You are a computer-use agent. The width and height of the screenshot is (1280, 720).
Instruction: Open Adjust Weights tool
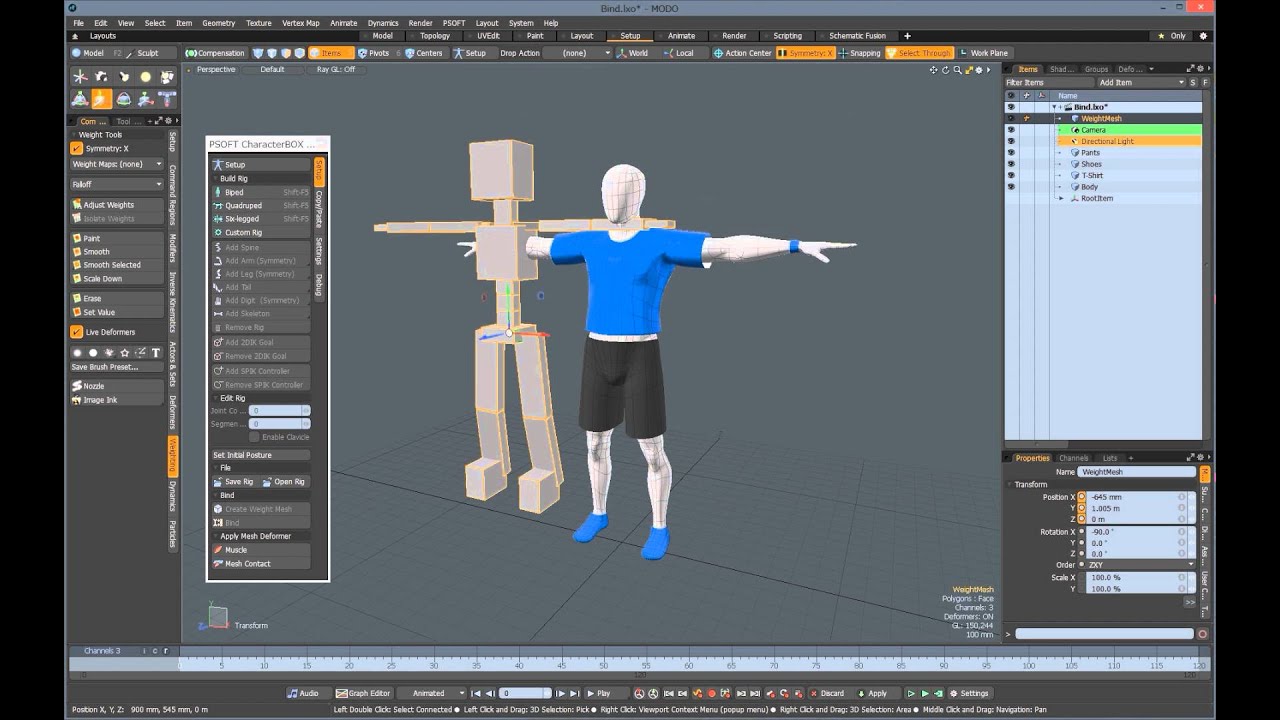coord(116,204)
